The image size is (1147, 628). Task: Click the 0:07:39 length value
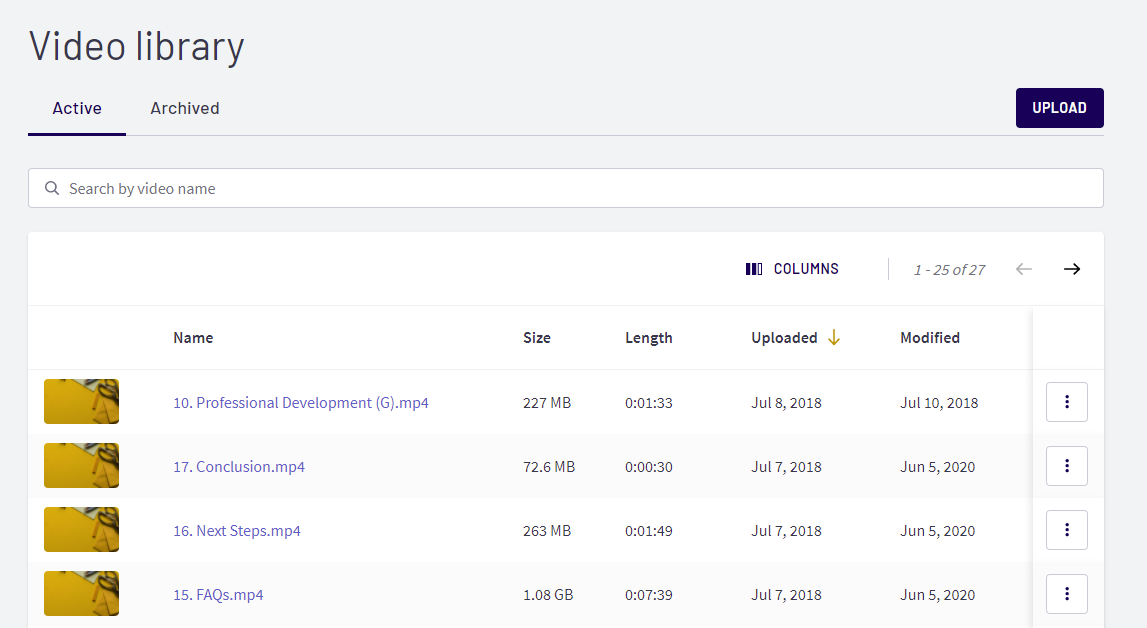[649, 595]
